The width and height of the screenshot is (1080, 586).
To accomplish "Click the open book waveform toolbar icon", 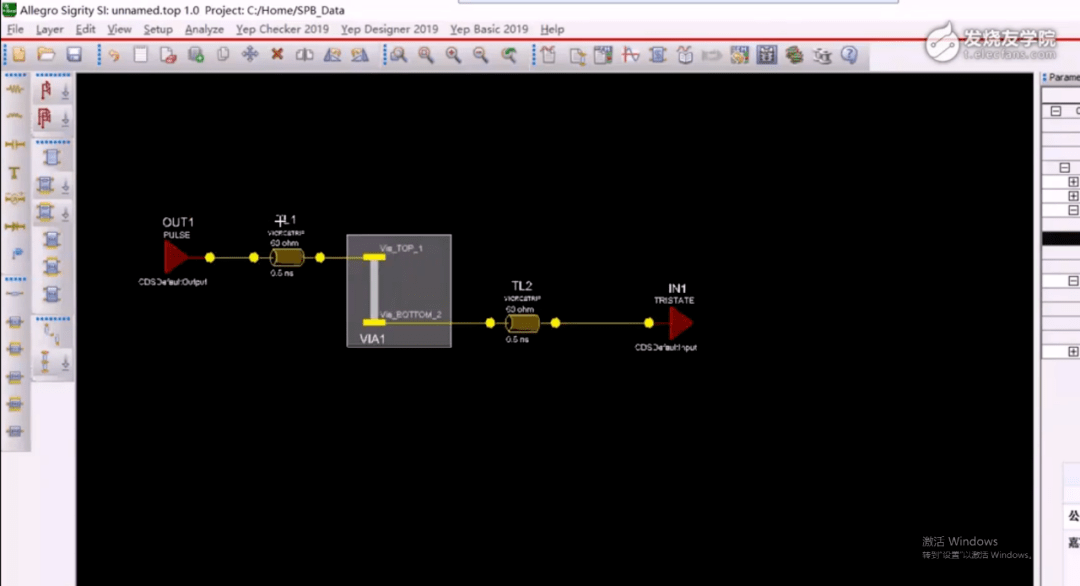I will pyautogui.click(x=685, y=54).
